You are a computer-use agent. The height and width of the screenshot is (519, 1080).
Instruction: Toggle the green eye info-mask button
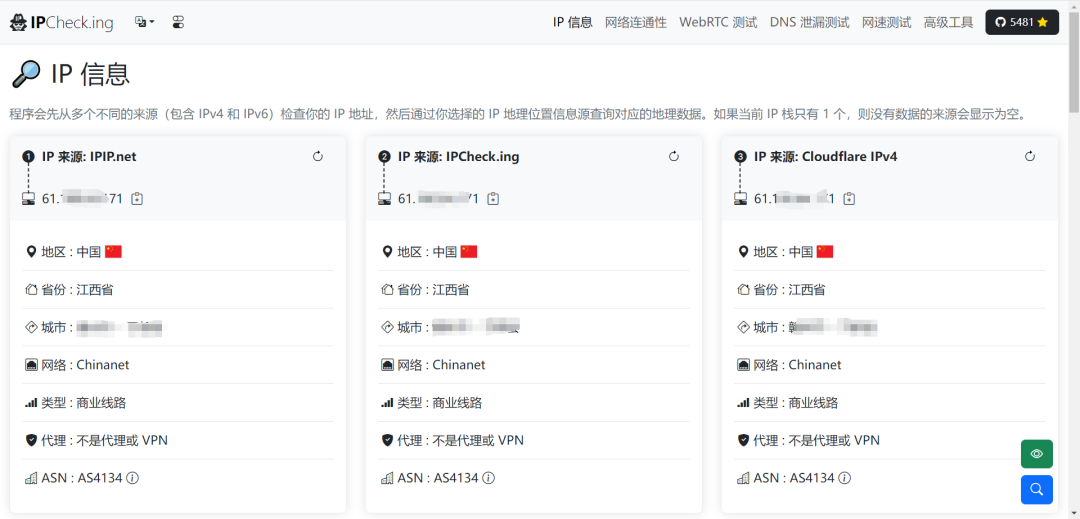tap(1037, 454)
